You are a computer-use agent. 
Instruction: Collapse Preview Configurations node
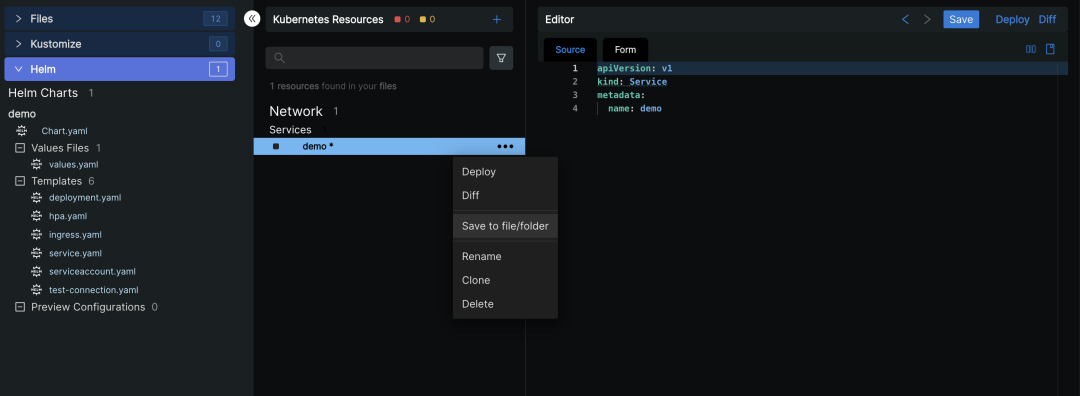pos(20,307)
